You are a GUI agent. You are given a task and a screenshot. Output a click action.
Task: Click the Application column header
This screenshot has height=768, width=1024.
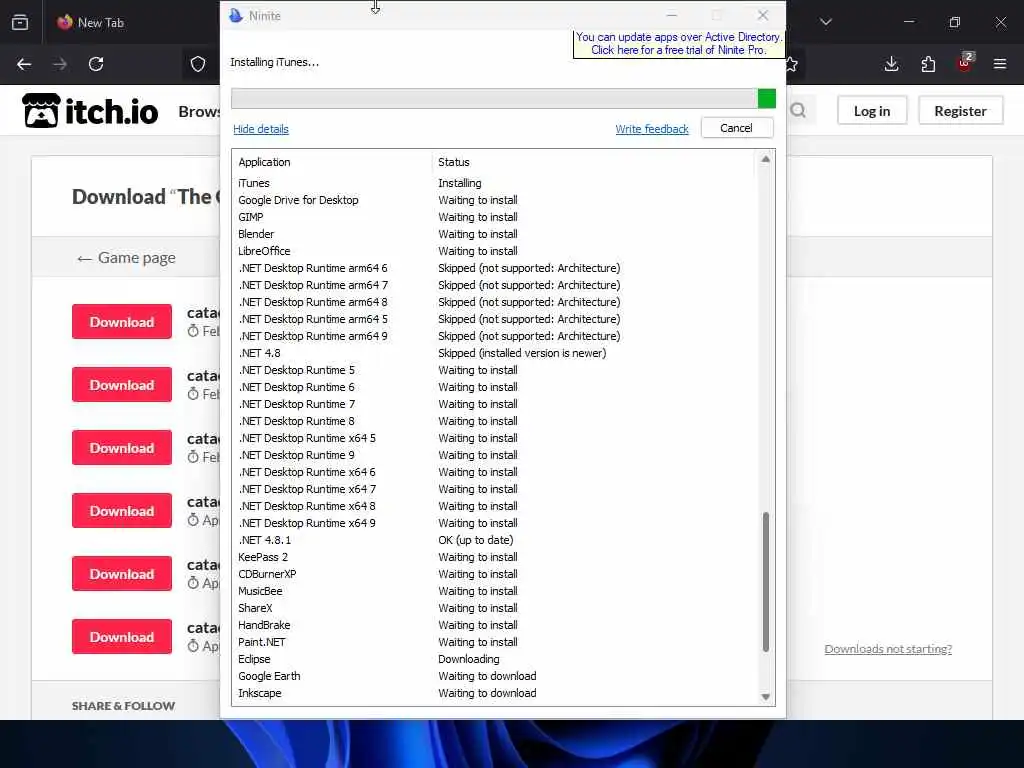(x=264, y=162)
